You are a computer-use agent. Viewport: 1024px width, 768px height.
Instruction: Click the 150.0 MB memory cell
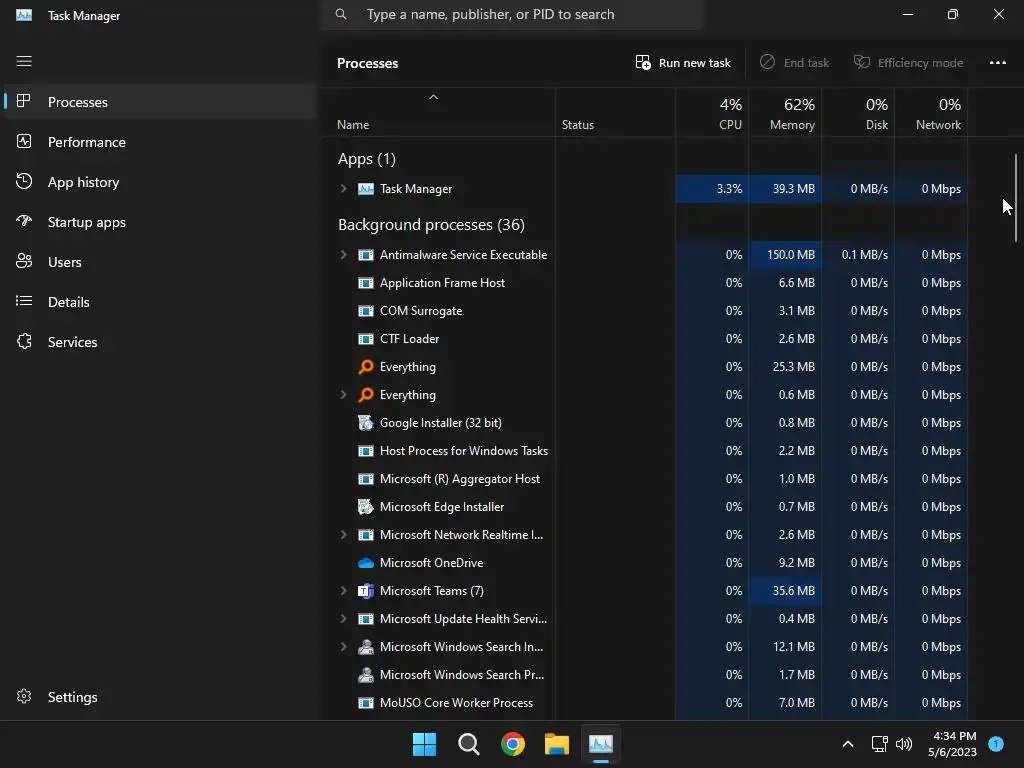tap(785, 255)
